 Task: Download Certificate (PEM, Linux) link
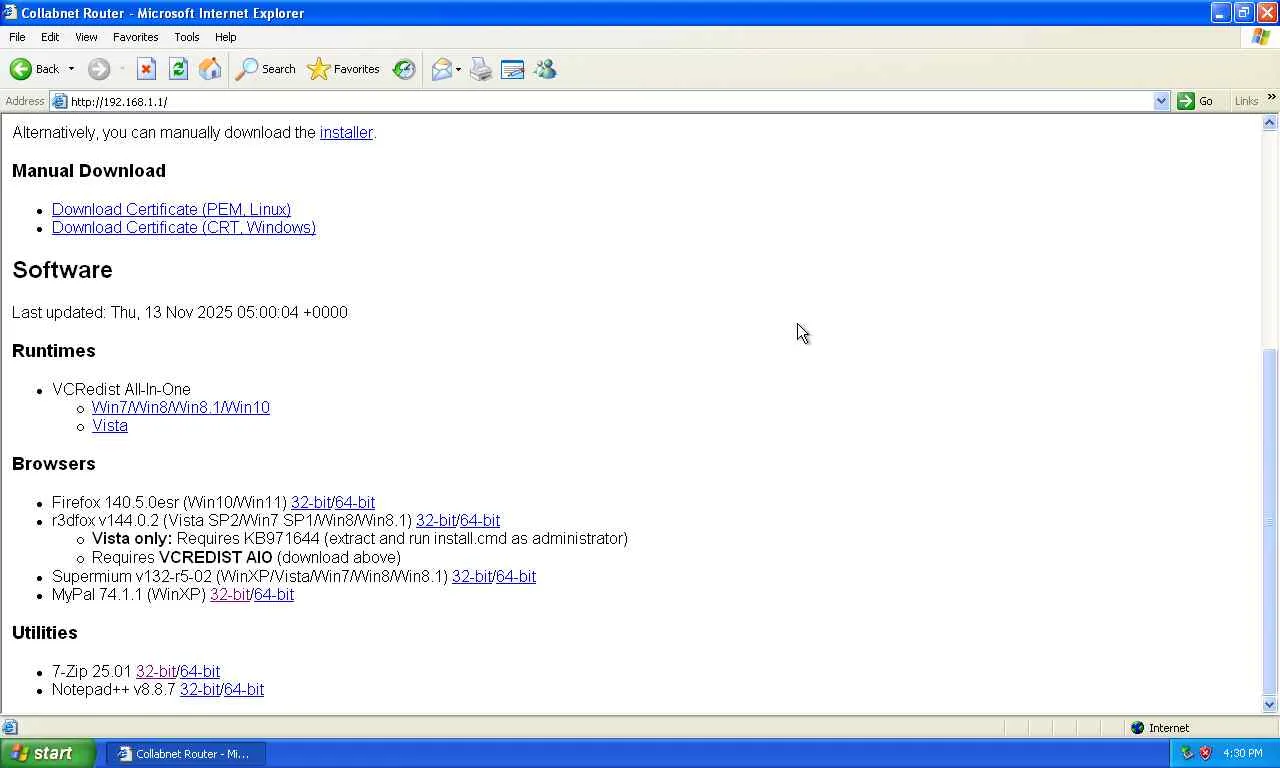pyautogui.click(x=171, y=209)
